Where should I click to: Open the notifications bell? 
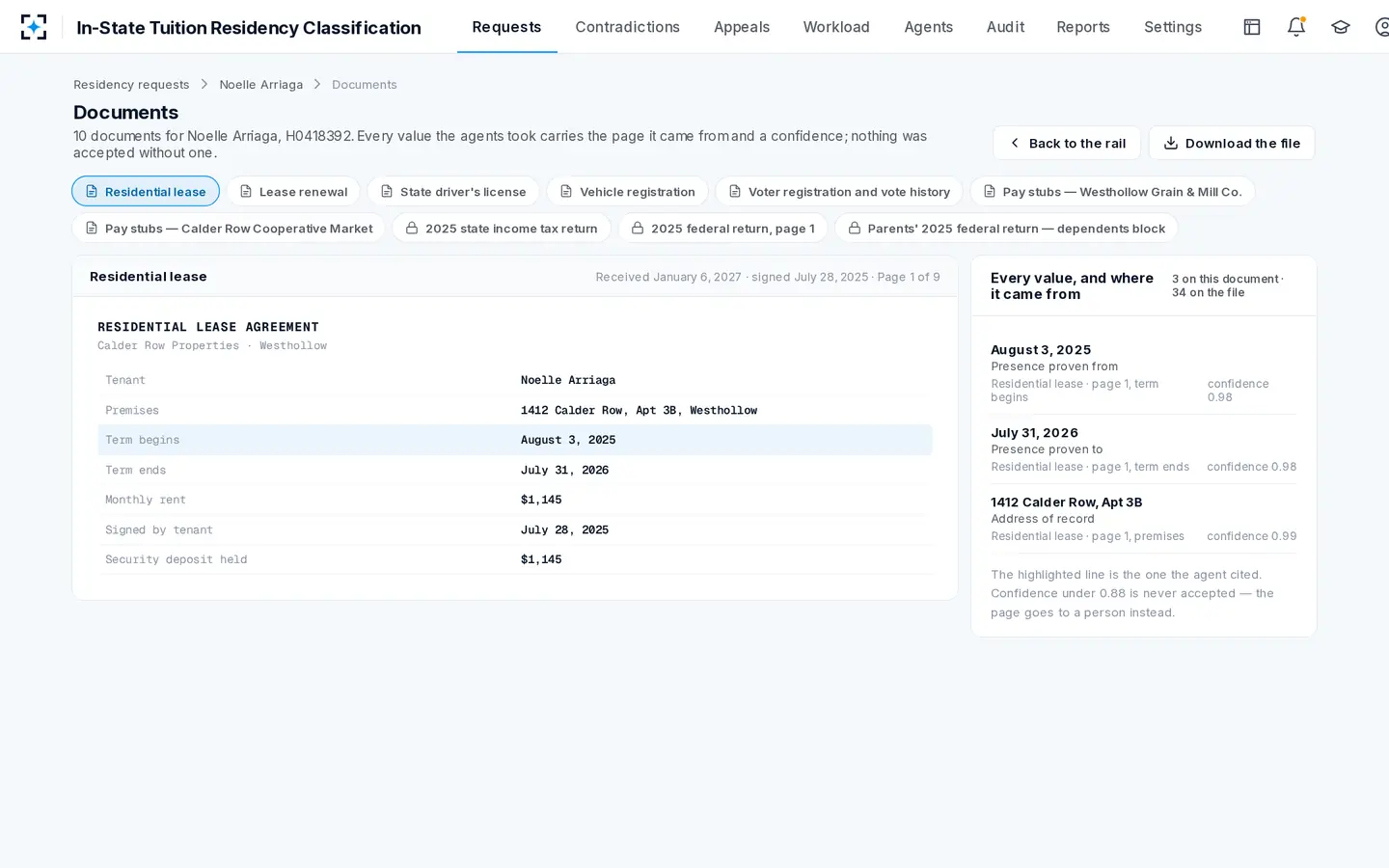click(x=1296, y=27)
